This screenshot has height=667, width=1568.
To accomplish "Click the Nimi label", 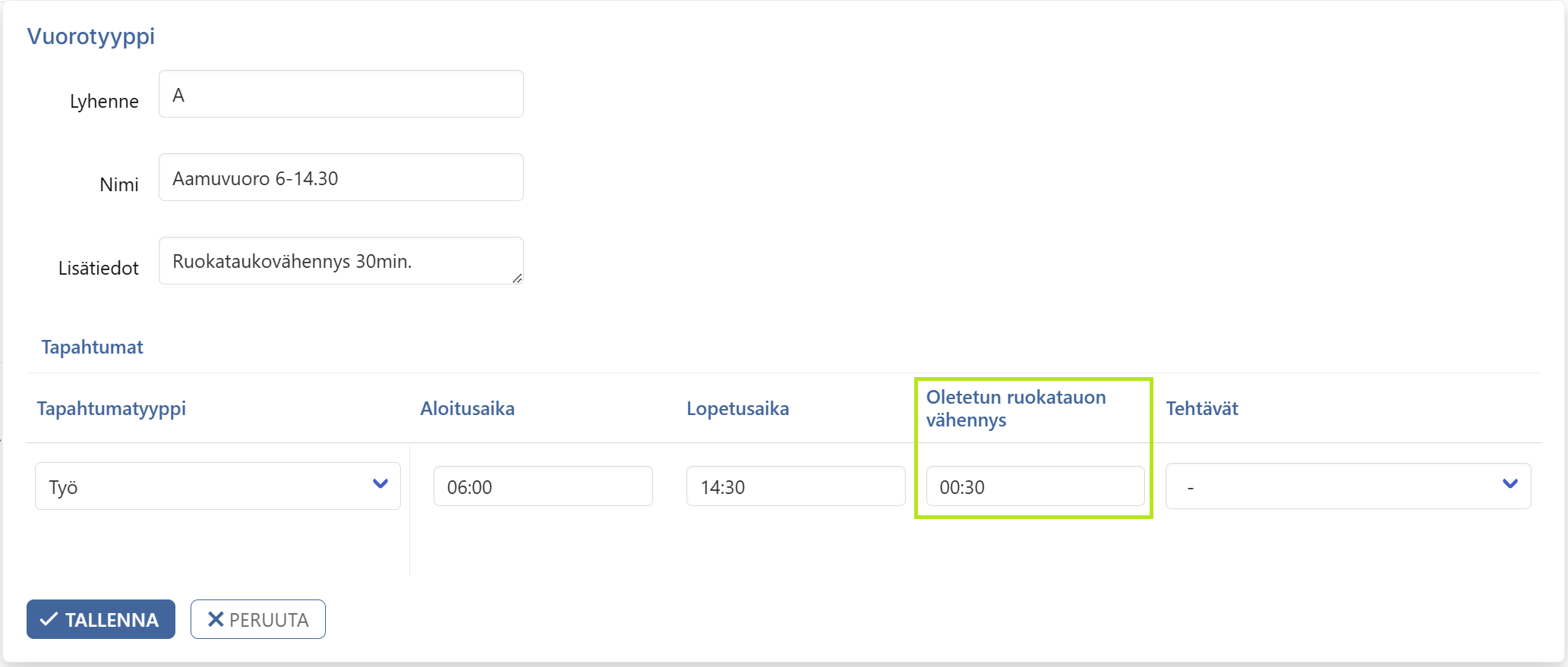I will coord(119,184).
